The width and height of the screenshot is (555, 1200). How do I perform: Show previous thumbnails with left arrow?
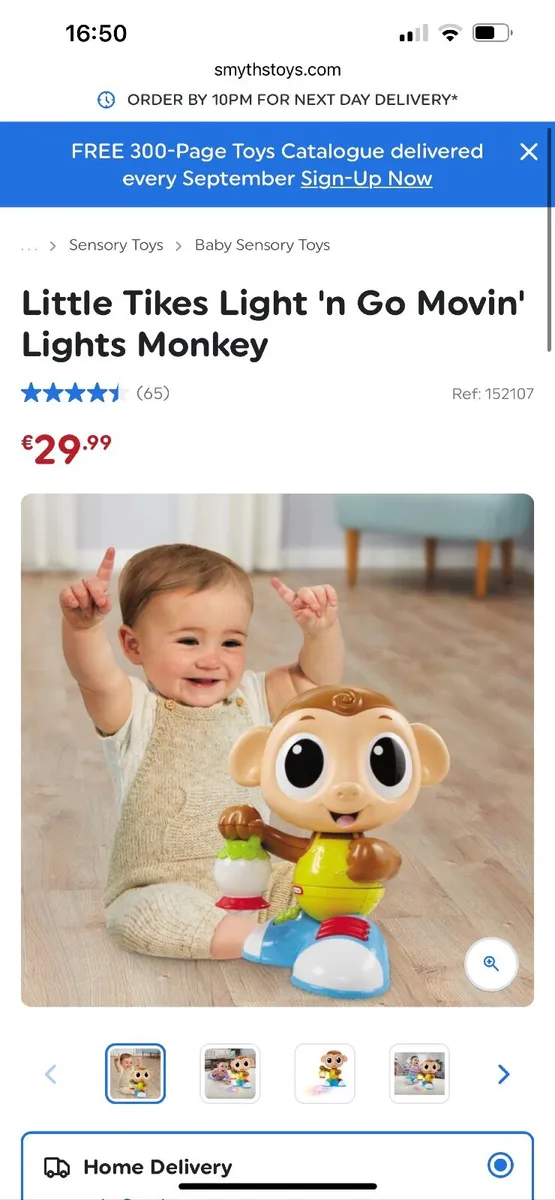pyautogui.click(x=51, y=1074)
